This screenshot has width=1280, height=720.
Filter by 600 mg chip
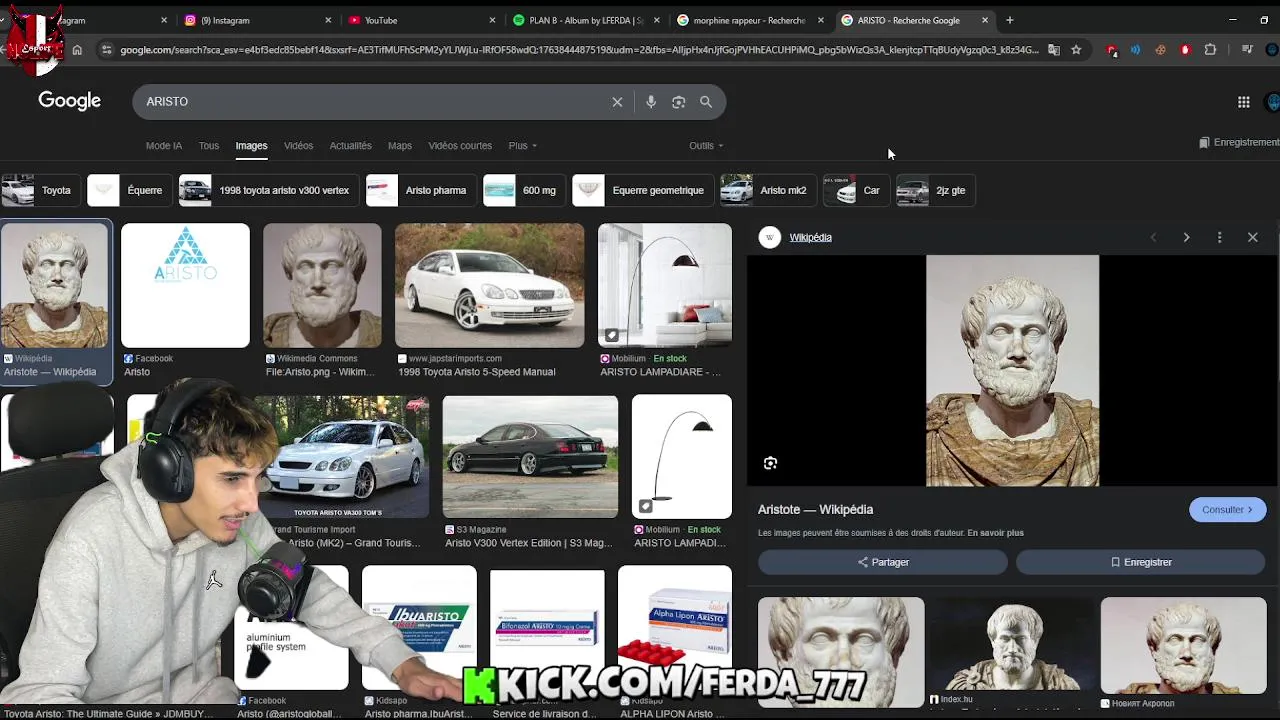pos(523,190)
